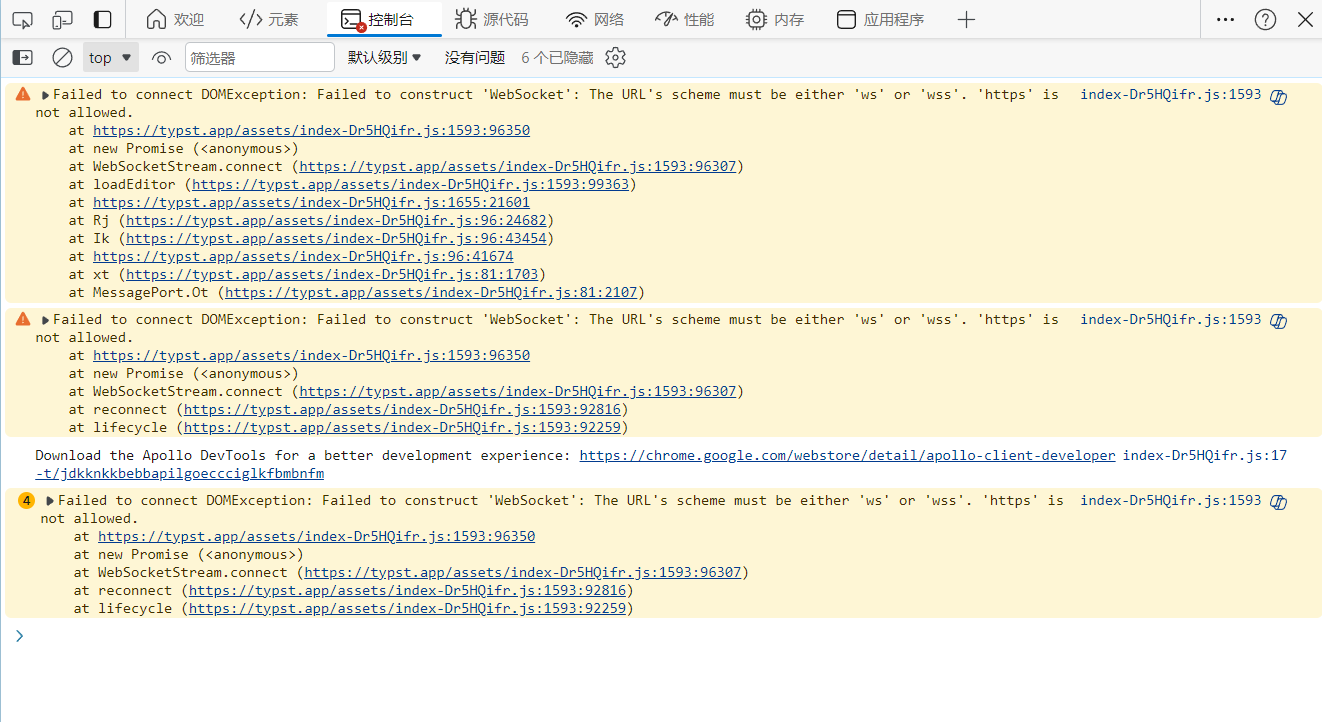Open grouped warning's lifecycle link 1593:92259
This screenshot has height=722, width=1322.
point(407,608)
